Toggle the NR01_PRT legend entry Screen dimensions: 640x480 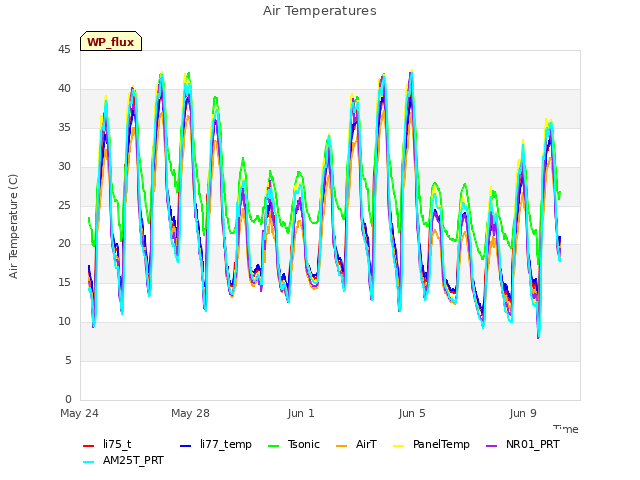pyautogui.click(x=522, y=444)
